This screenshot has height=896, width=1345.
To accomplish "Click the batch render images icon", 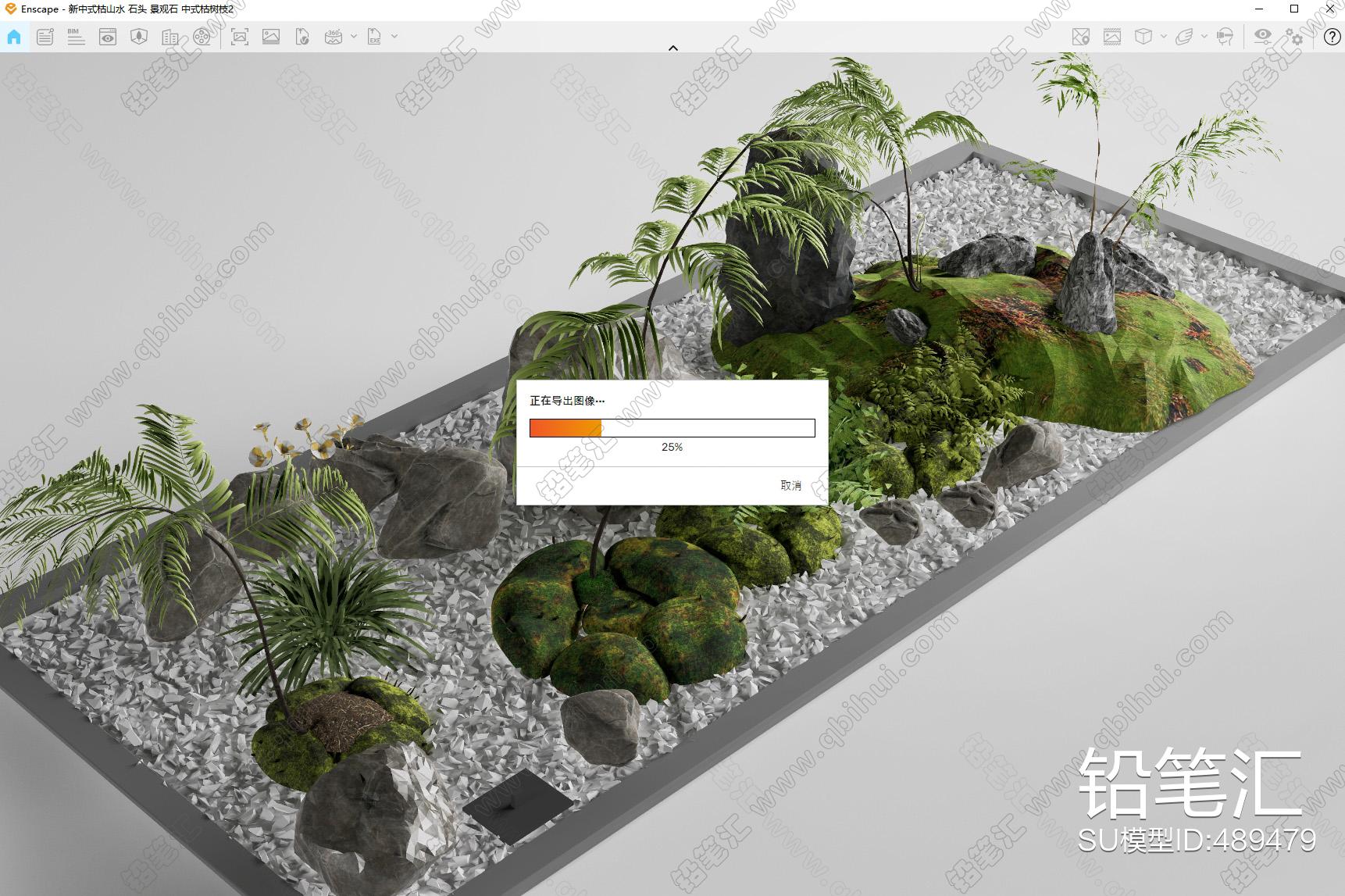I will 271,37.
